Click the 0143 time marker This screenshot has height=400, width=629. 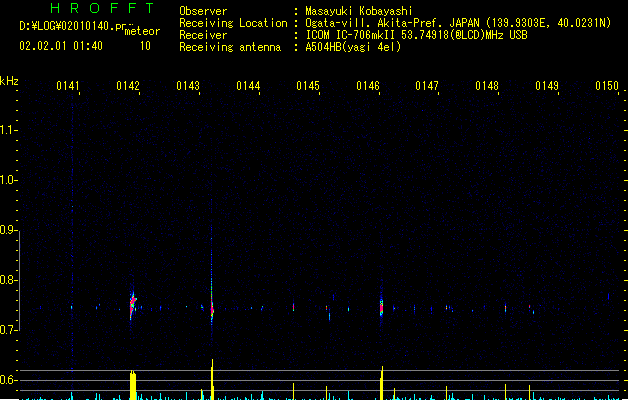click(x=188, y=86)
